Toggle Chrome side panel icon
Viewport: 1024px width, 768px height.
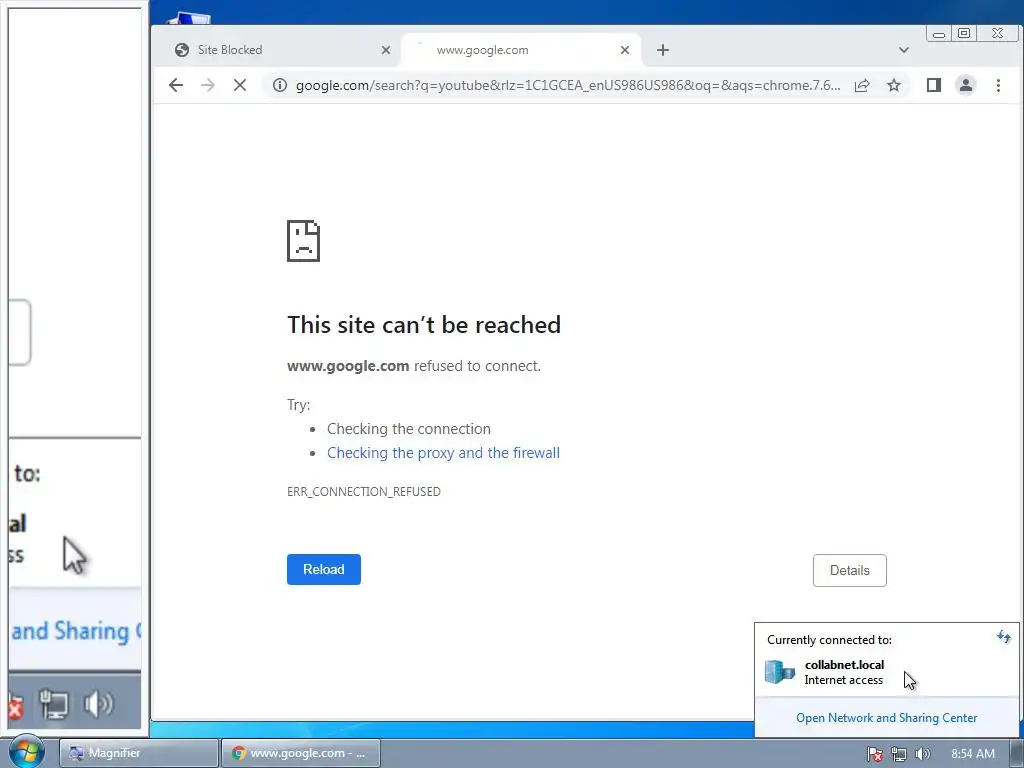tap(934, 85)
